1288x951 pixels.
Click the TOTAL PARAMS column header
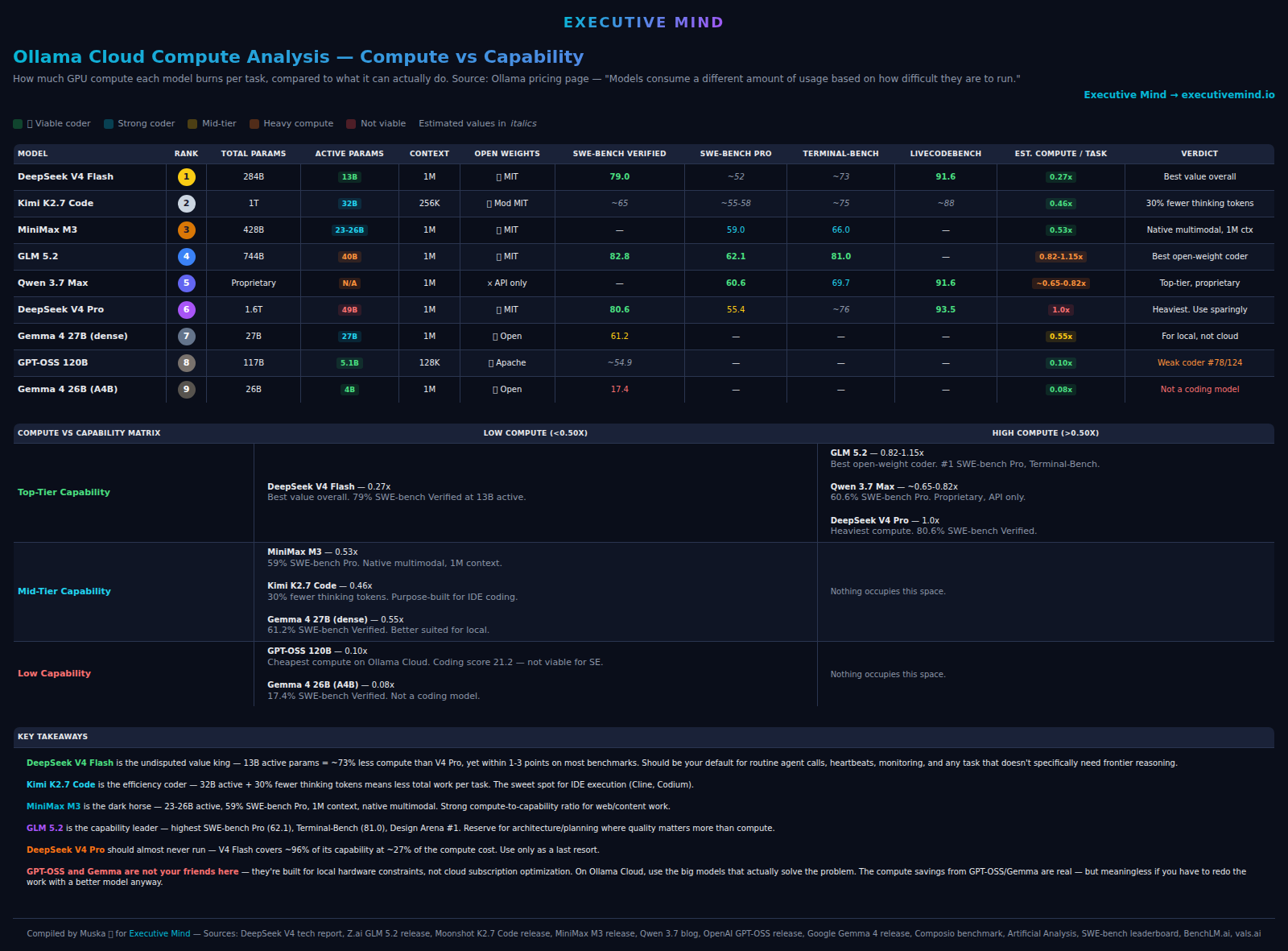click(x=254, y=154)
